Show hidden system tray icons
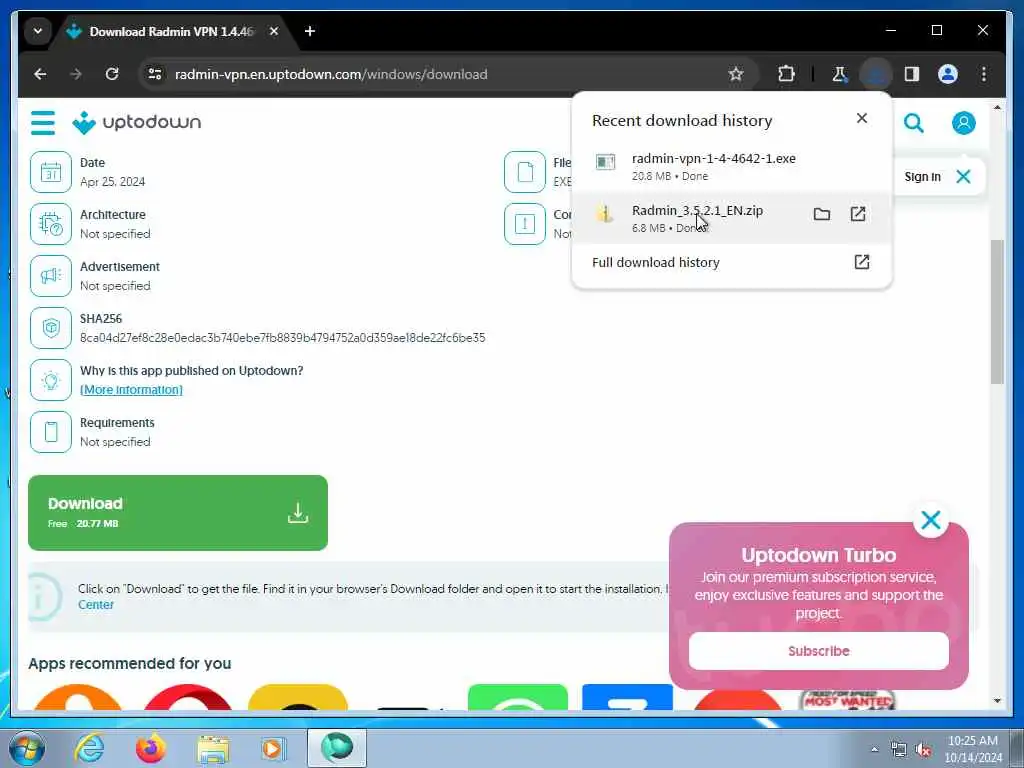 [x=874, y=750]
